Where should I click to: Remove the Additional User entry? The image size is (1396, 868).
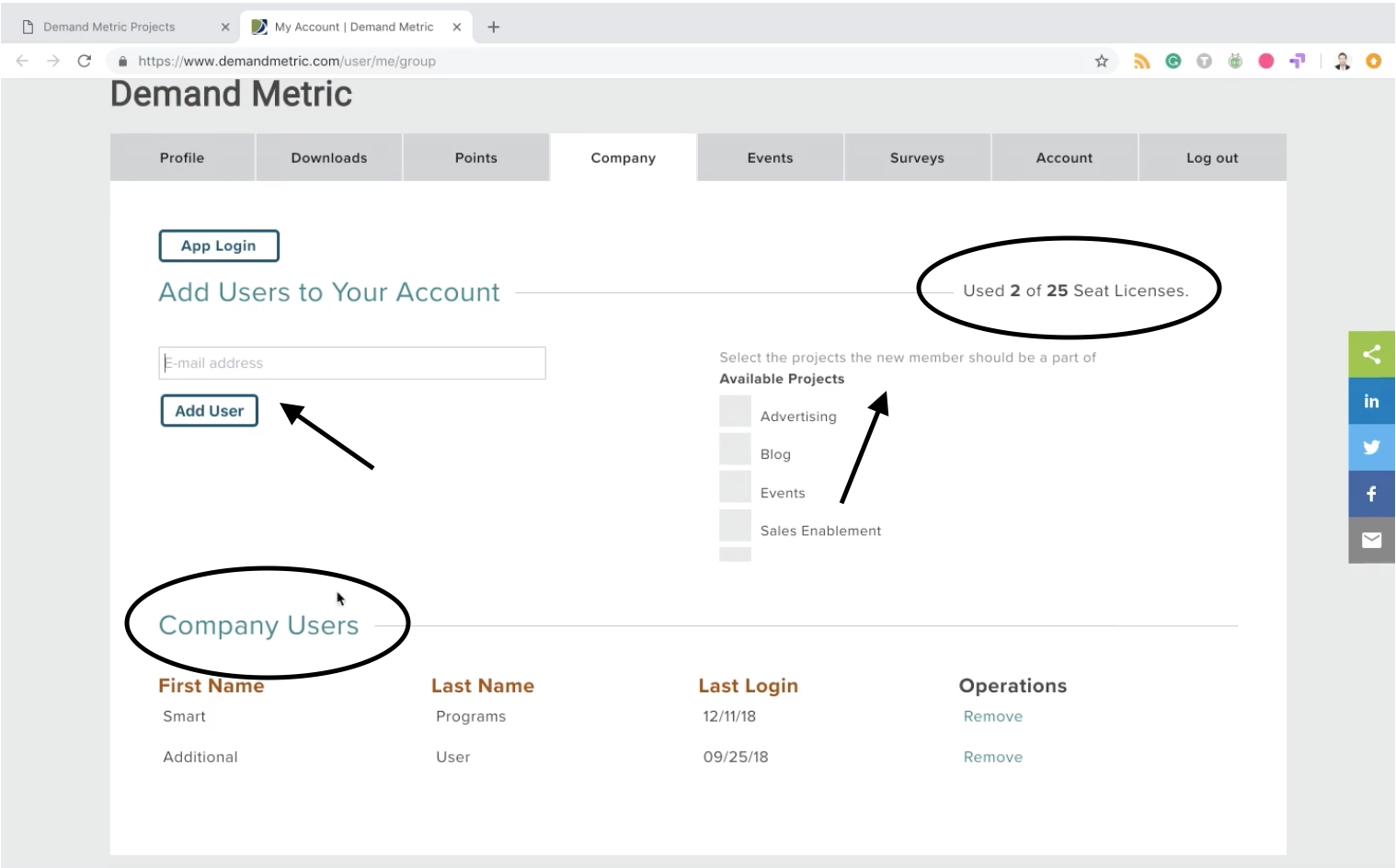993,757
